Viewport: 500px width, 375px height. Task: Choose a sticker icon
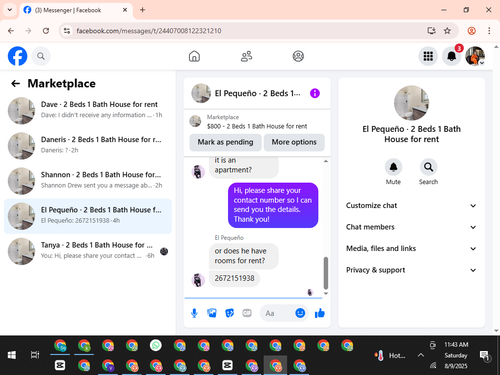229,313
